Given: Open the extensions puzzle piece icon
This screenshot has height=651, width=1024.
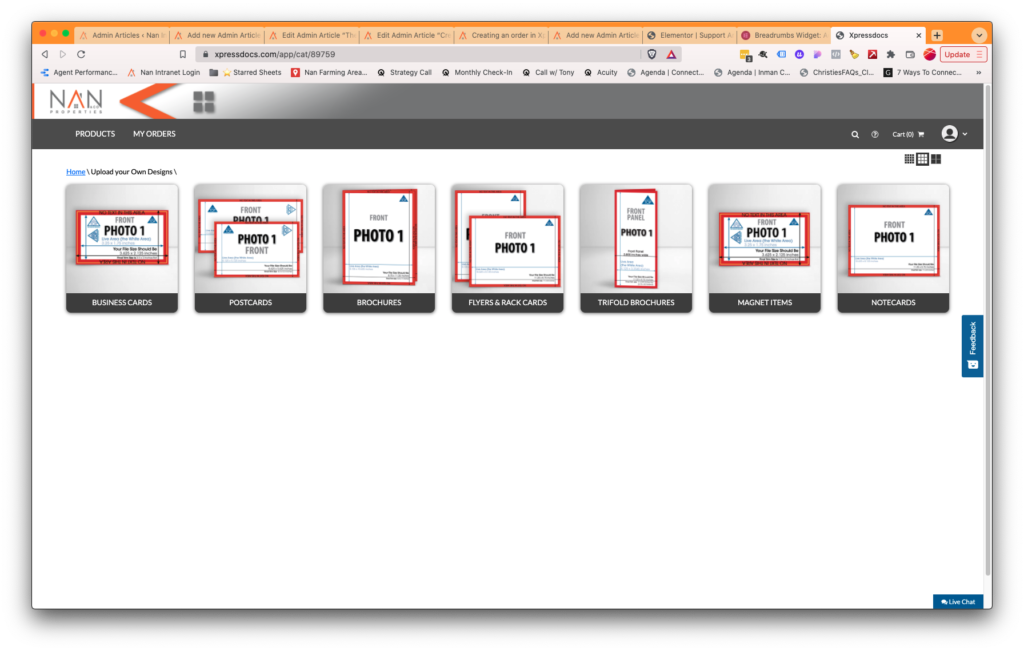Looking at the screenshot, I should pyautogui.click(x=890, y=54).
